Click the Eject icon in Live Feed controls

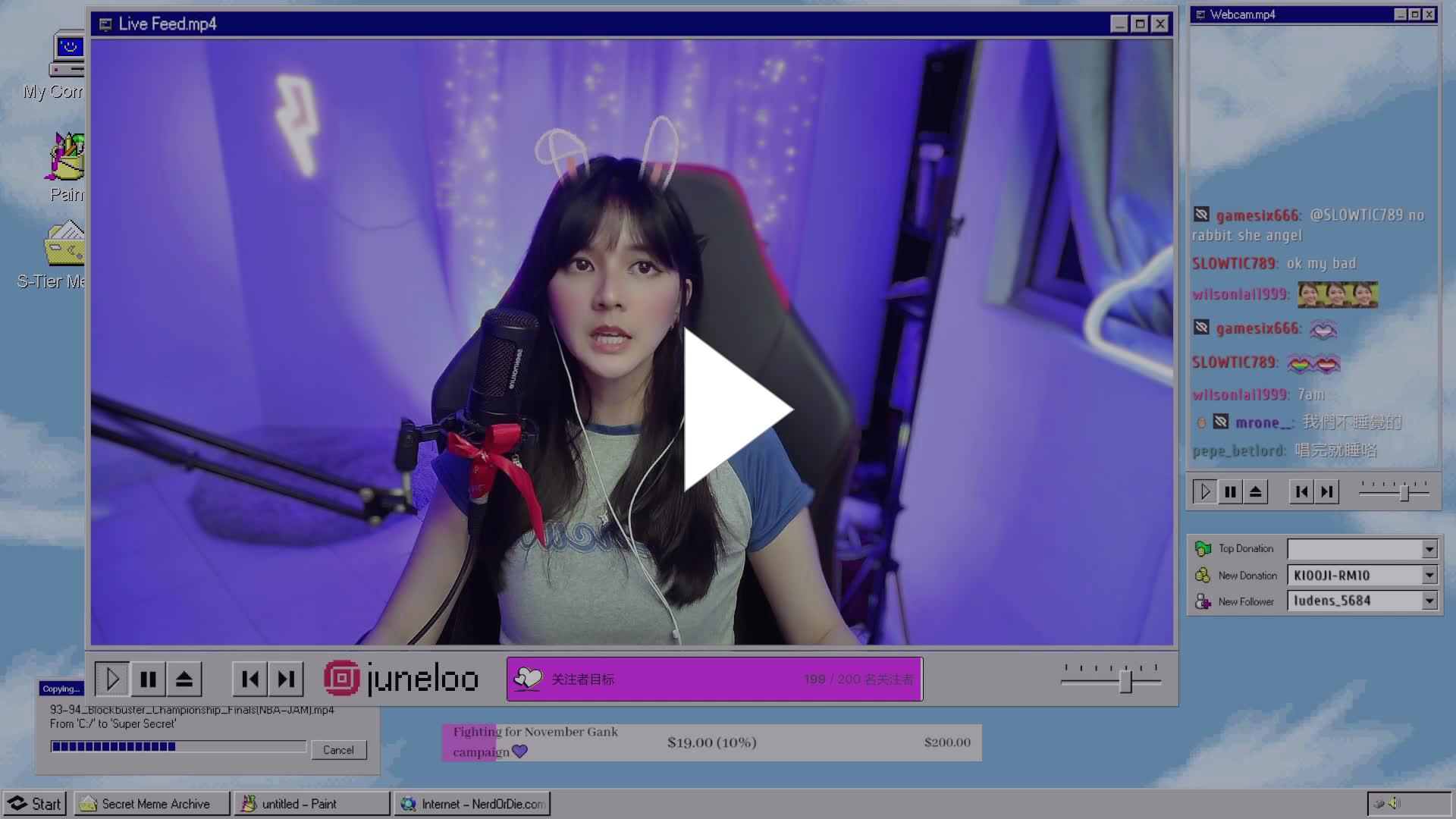[x=184, y=679]
